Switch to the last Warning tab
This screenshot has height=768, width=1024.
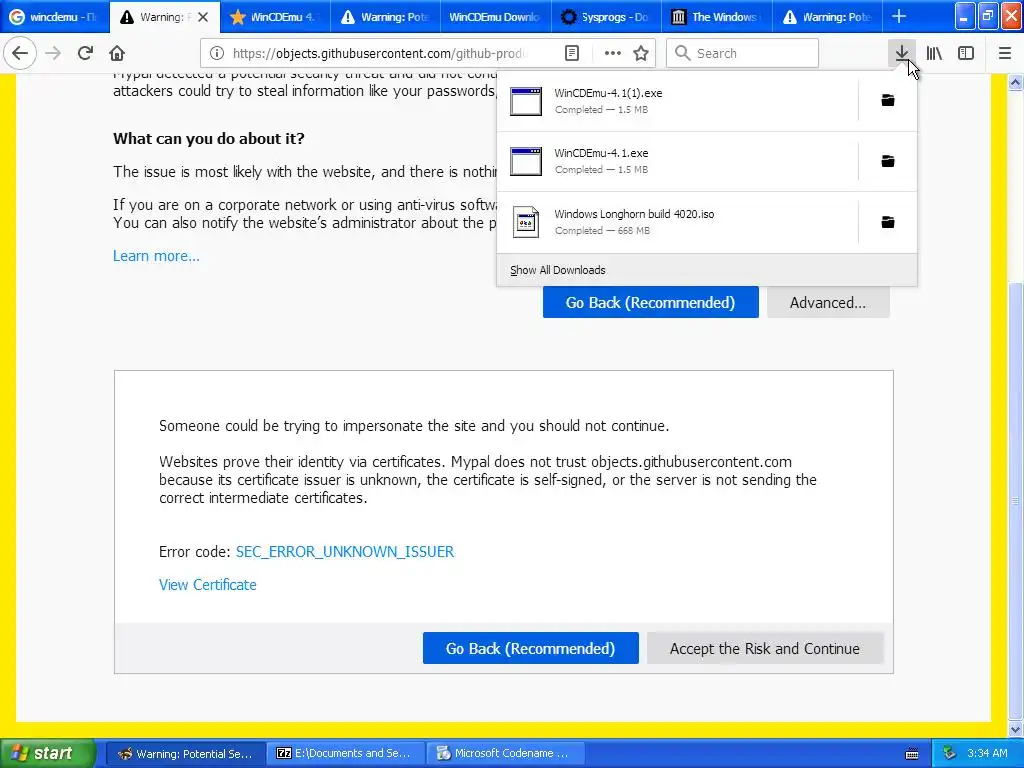pos(827,17)
